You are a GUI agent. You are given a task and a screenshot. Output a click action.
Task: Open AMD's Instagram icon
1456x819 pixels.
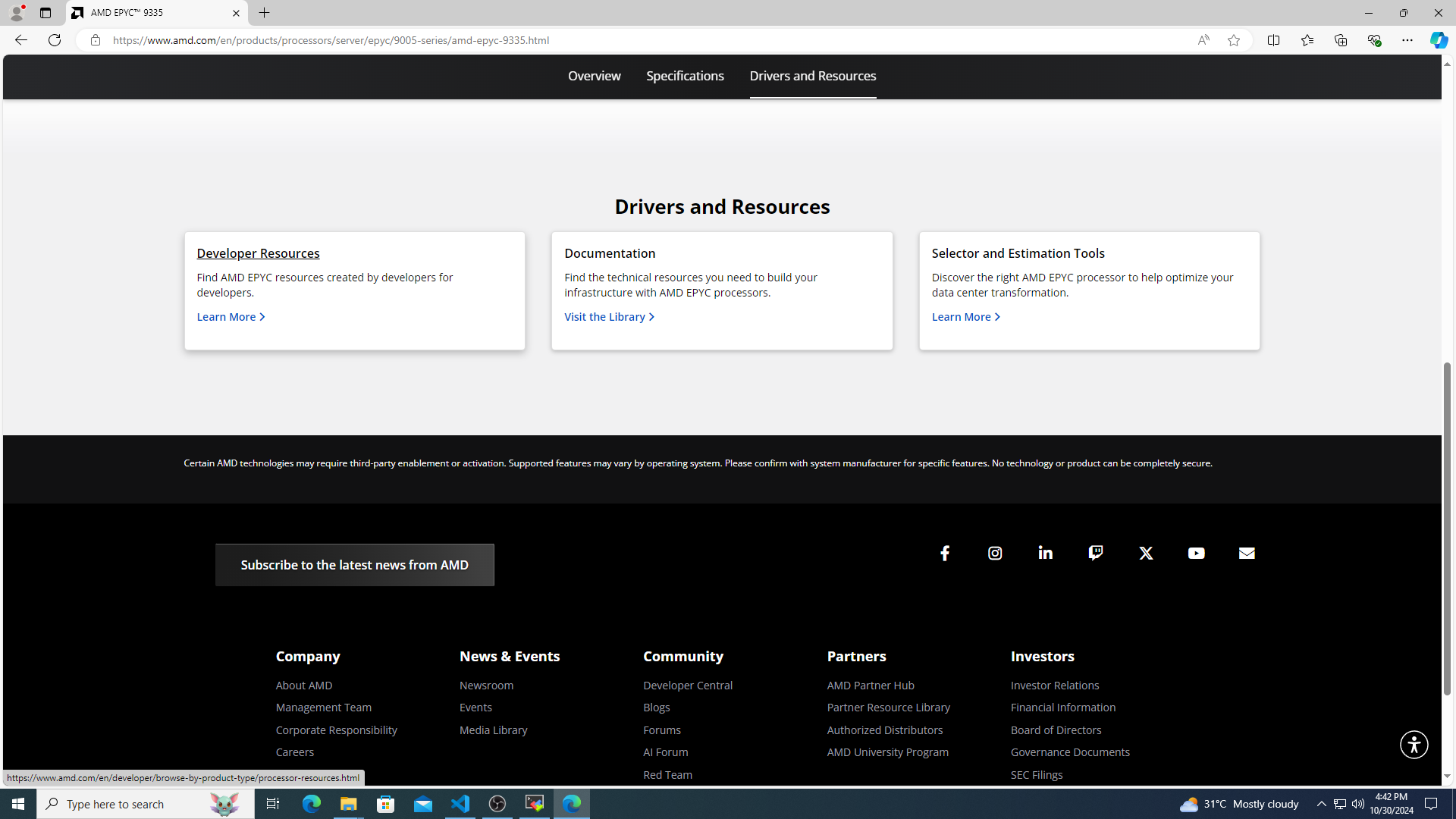(995, 554)
